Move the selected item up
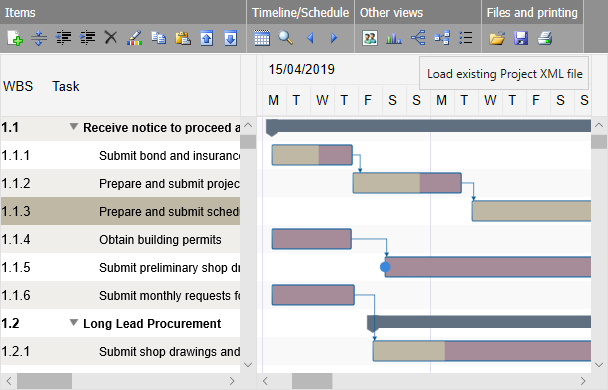The width and height of the screenshot is (608, 390). coord(207,38)
